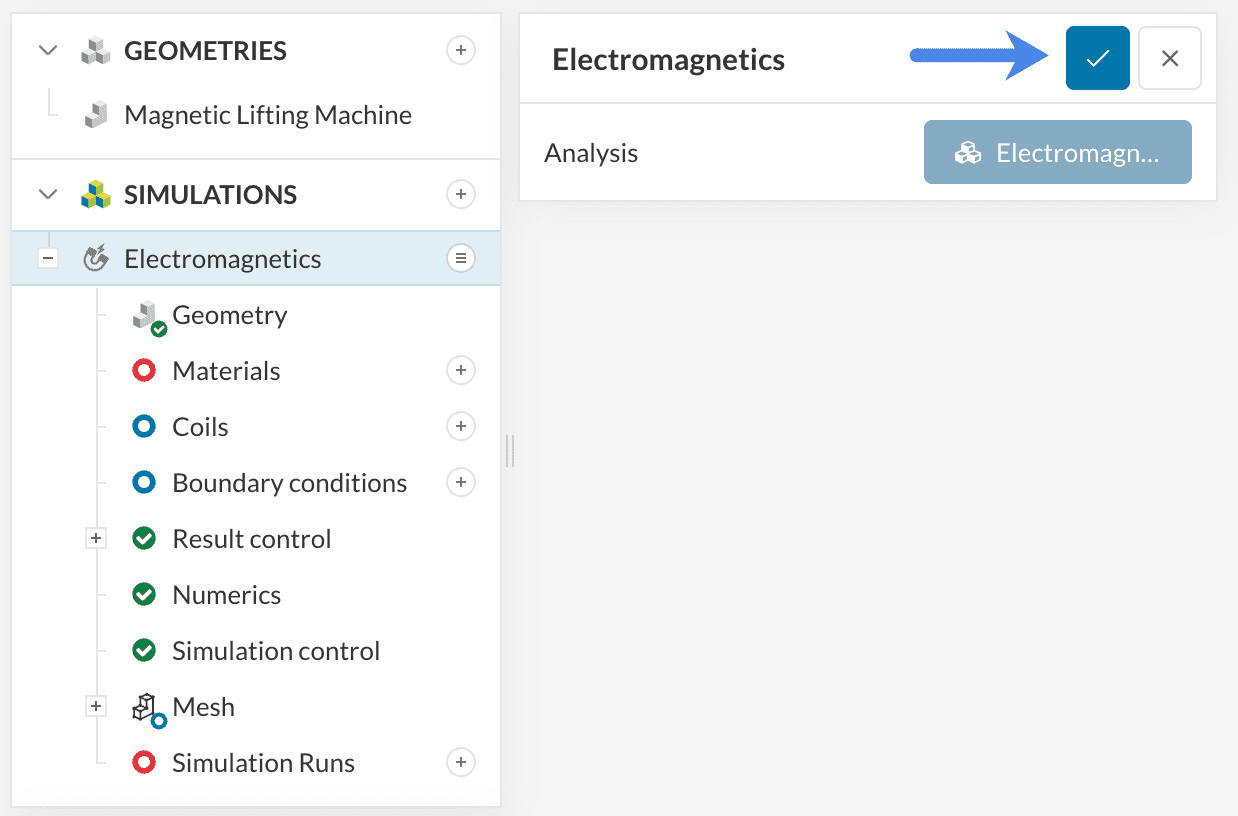The height and width of the screenshot is (816, 1238).
Task: Click the red incomplete indicator on Materials
Action: click(x=145, y=370)
